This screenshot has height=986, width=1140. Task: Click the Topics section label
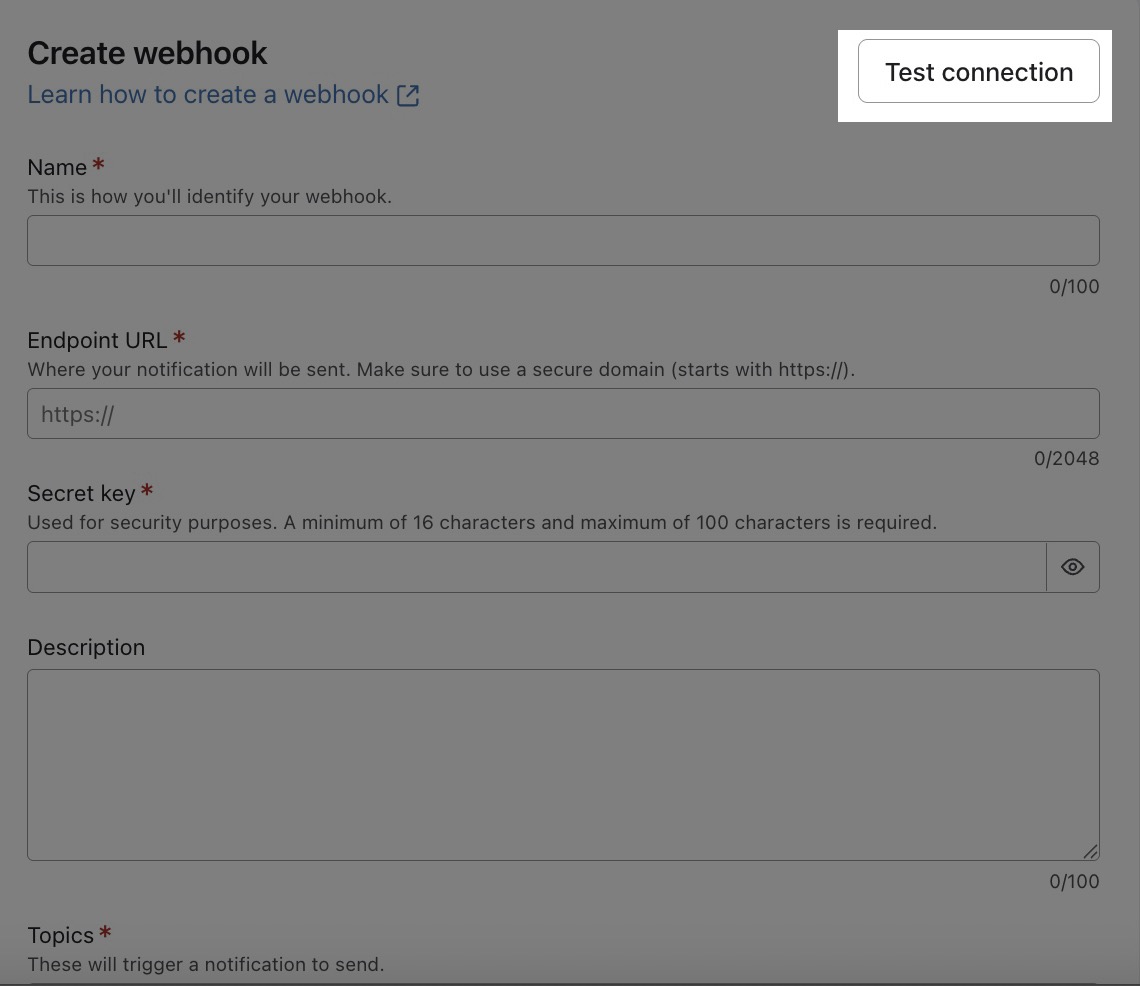click(60, 936)
